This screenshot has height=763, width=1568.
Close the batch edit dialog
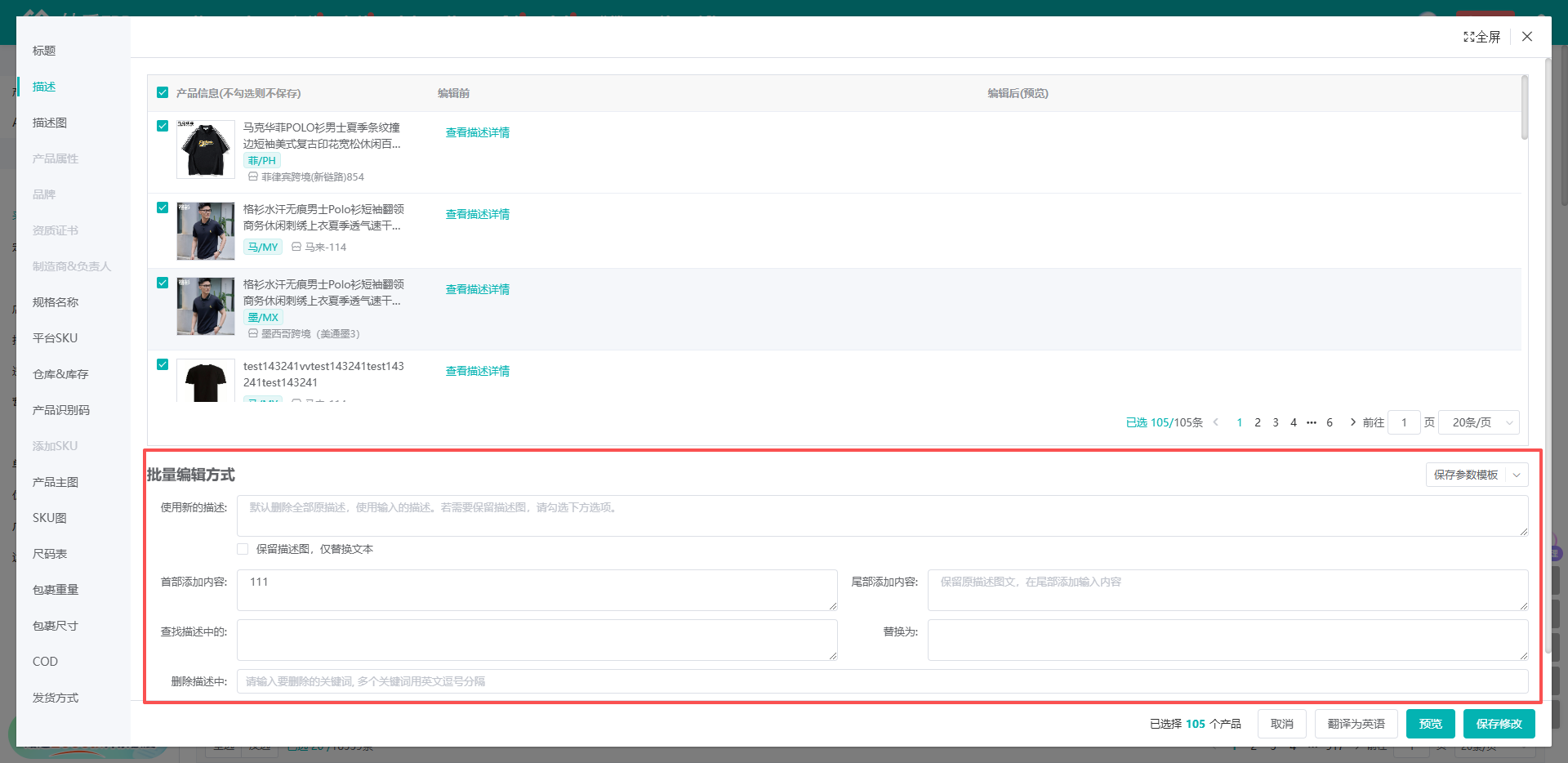[x=1527, y=37]
